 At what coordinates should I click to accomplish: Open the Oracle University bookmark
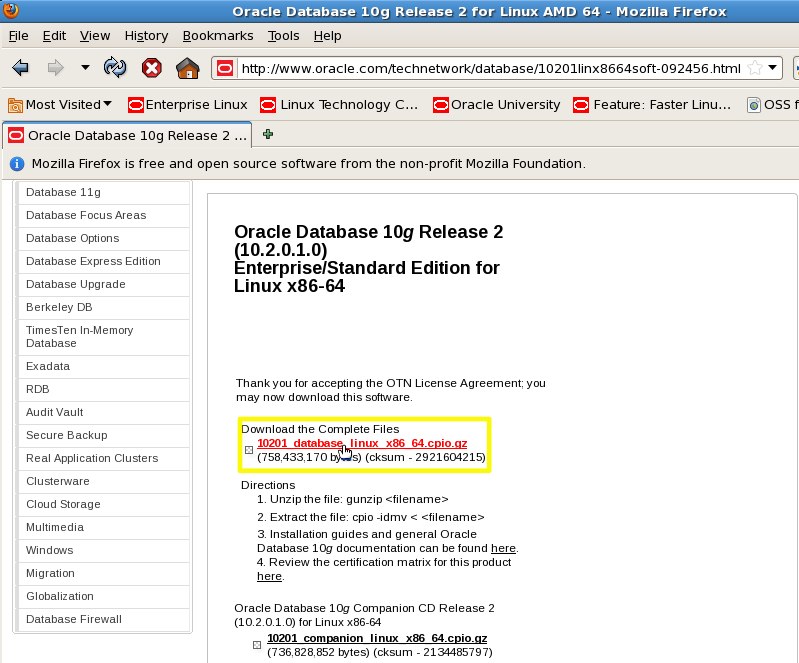(497, 105)
